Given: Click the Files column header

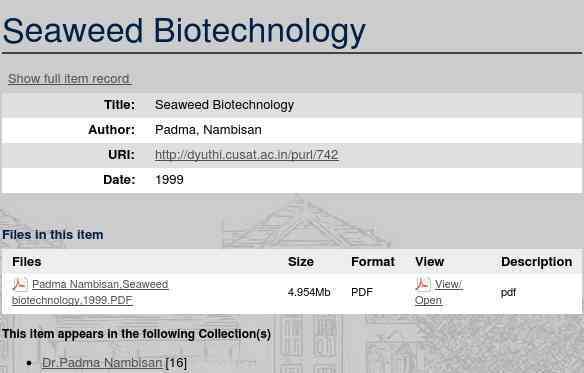Looking at the screenshot, I should tap(27, 262).
